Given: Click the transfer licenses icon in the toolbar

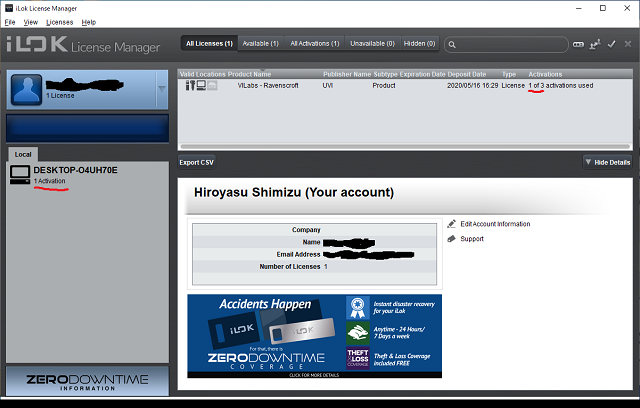Looking at the screenshot, I should 595,44.
